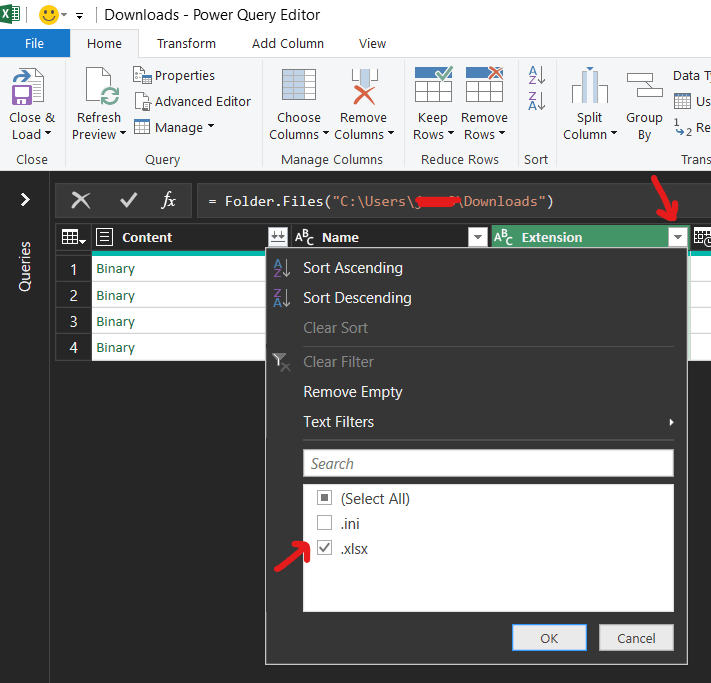Click the Split Column icon
711x683 pixels.
589,88
